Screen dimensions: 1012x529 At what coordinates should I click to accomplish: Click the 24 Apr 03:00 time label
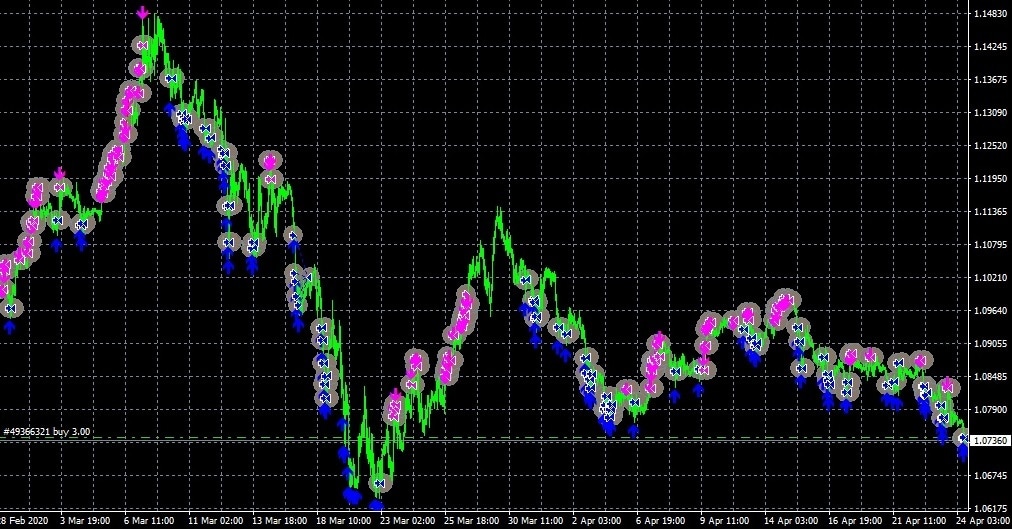coord(983,520)
